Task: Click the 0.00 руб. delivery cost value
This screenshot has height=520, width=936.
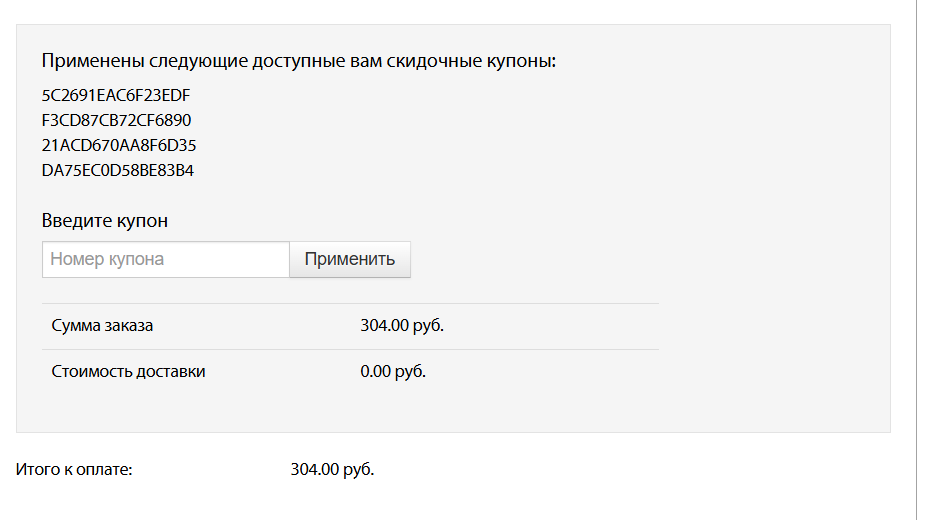Action: 393,372
